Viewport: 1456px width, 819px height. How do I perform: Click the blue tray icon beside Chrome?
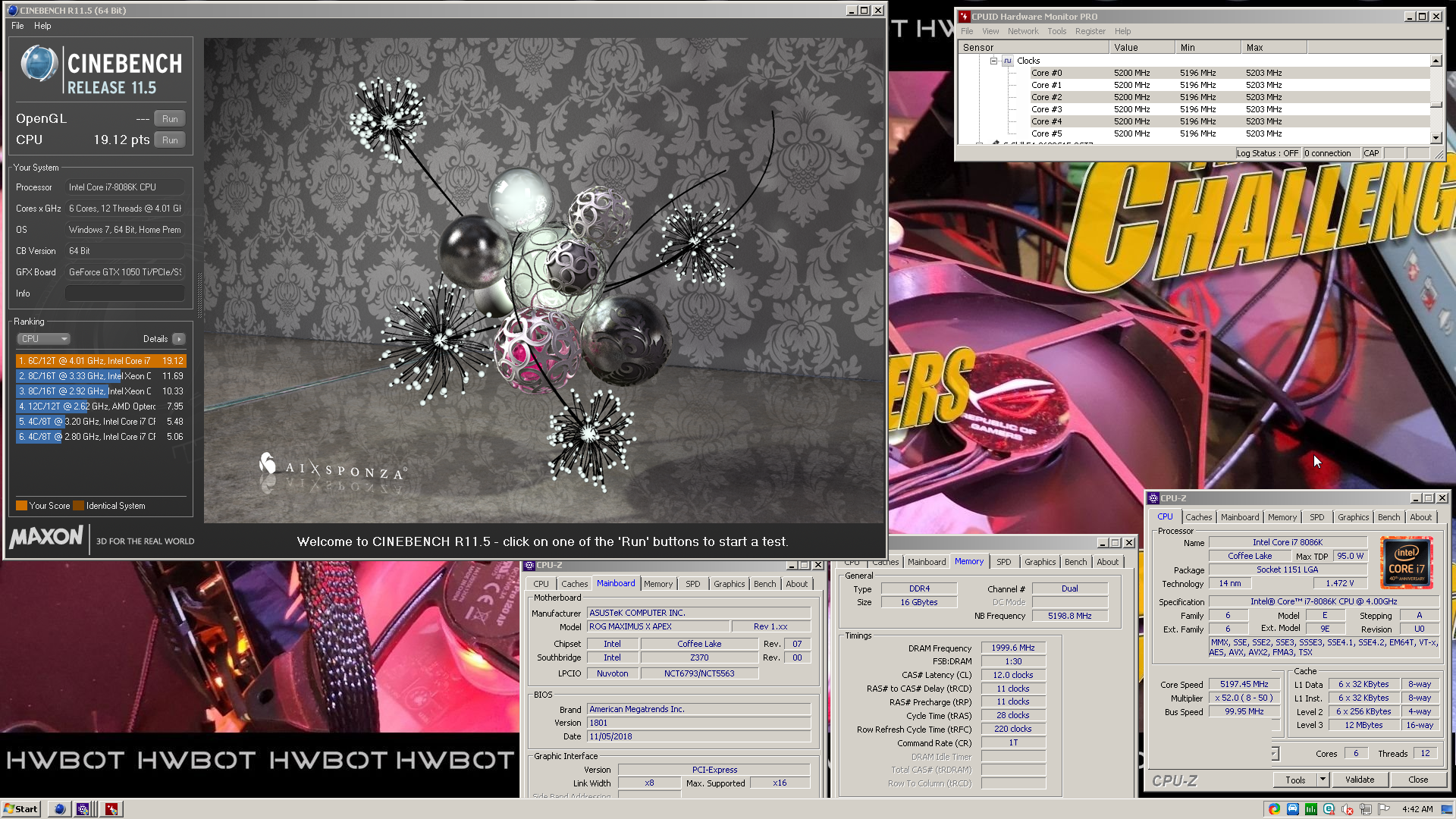(x=1292, y=809)
